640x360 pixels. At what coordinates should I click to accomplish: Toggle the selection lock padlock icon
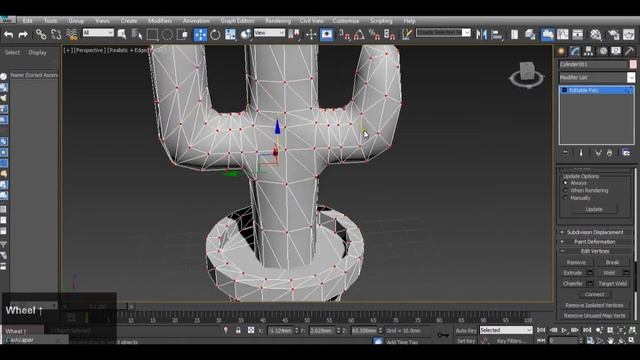[238, 330]
